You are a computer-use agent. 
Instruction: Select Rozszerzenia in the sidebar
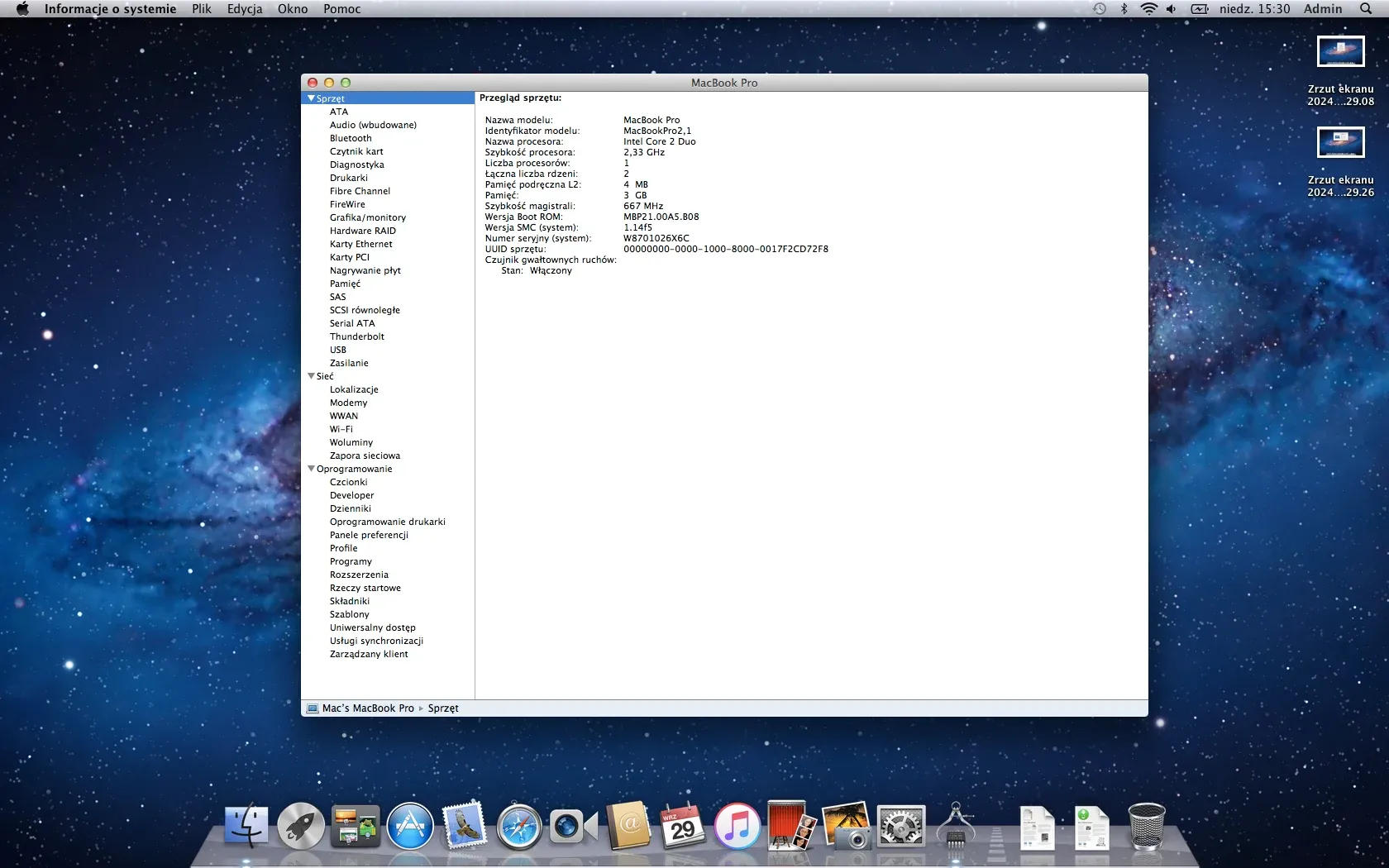[x=359, y=575]
